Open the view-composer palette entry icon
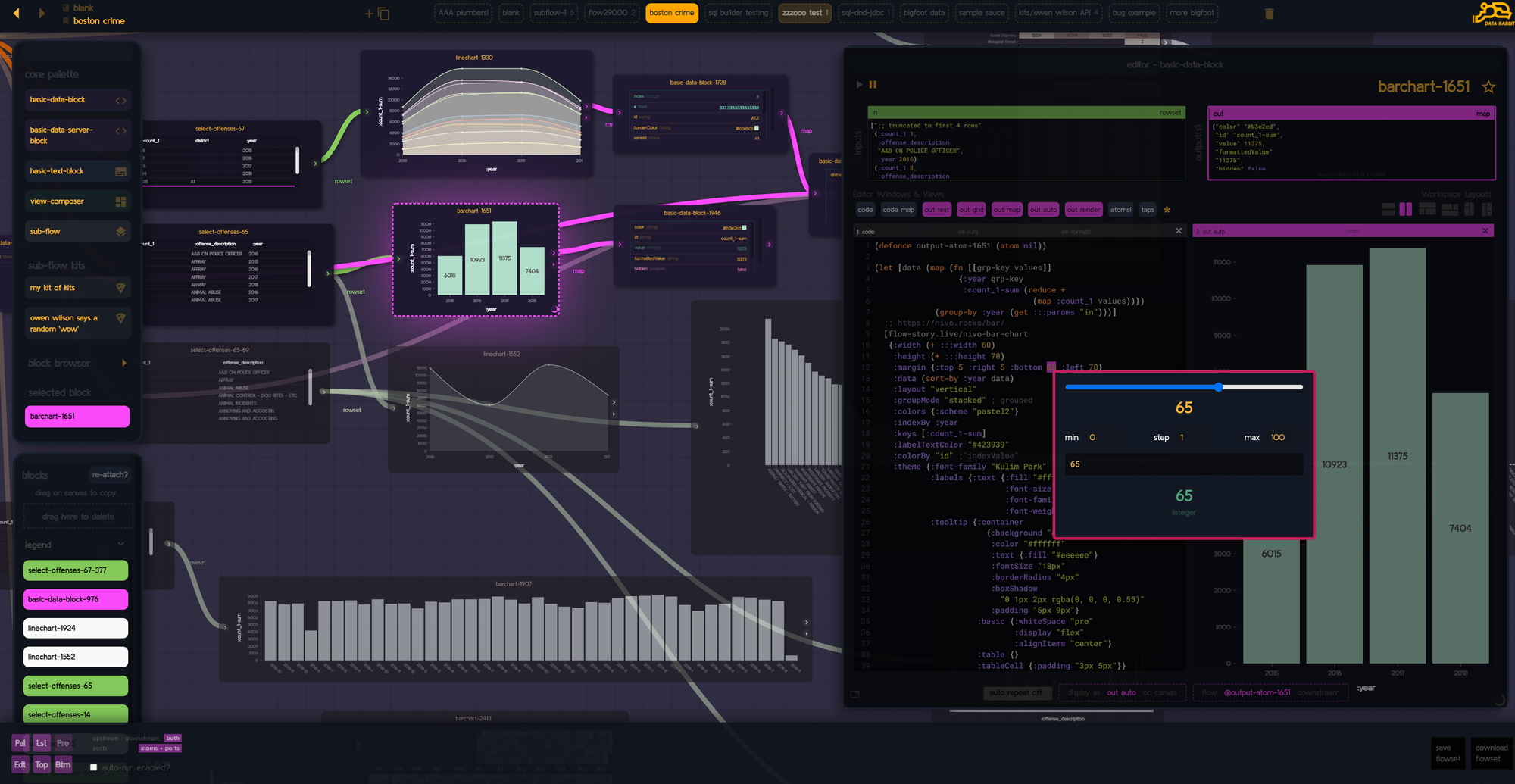Image resolution: width=1515 pixels, height=784 pixels. [x=120, y=201]
